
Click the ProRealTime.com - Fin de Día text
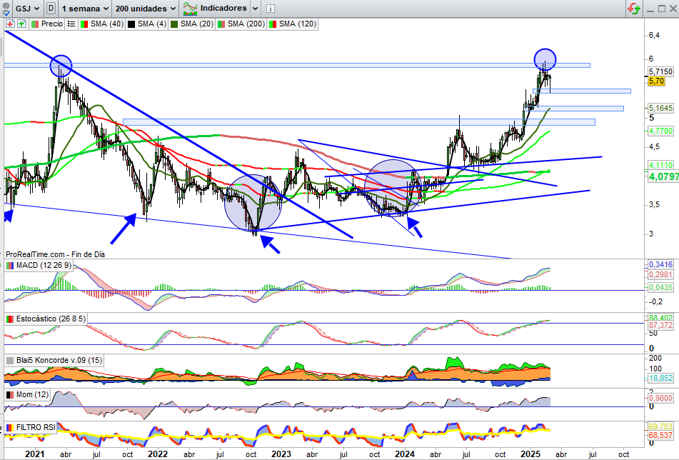pos(55,254)
